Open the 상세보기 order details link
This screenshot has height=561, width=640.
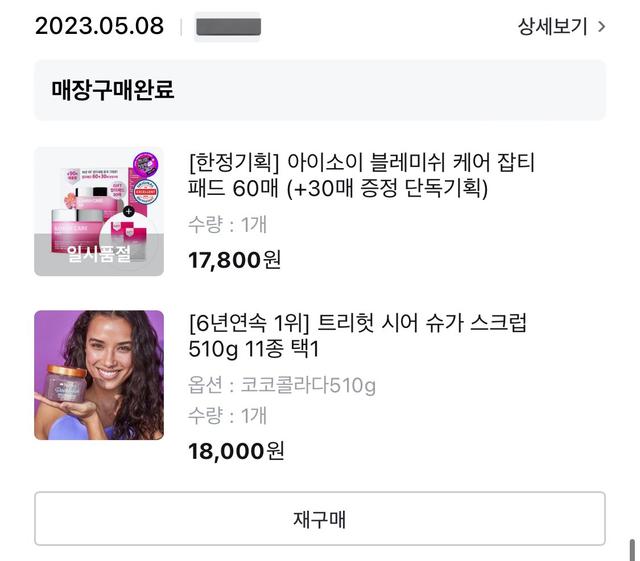click(x=552, y=27)
